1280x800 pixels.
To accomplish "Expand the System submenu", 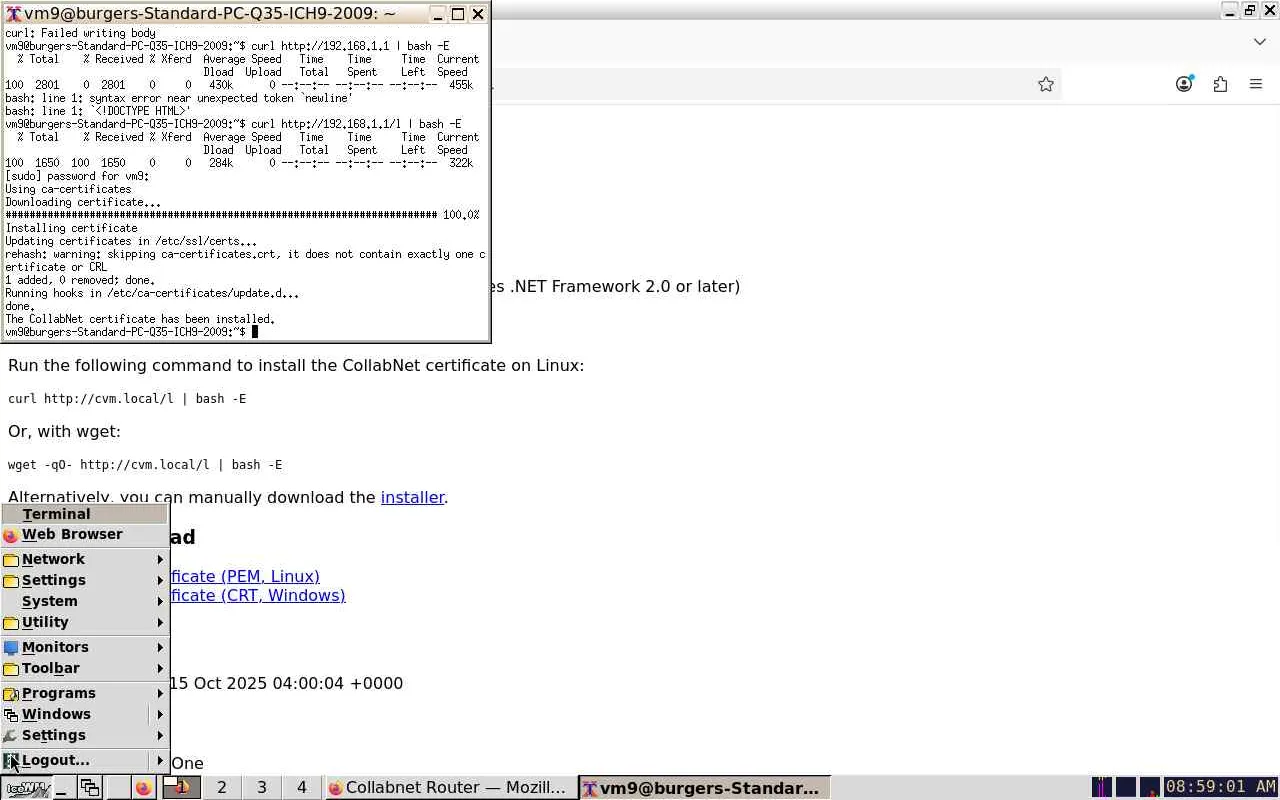I will (85, 601).
